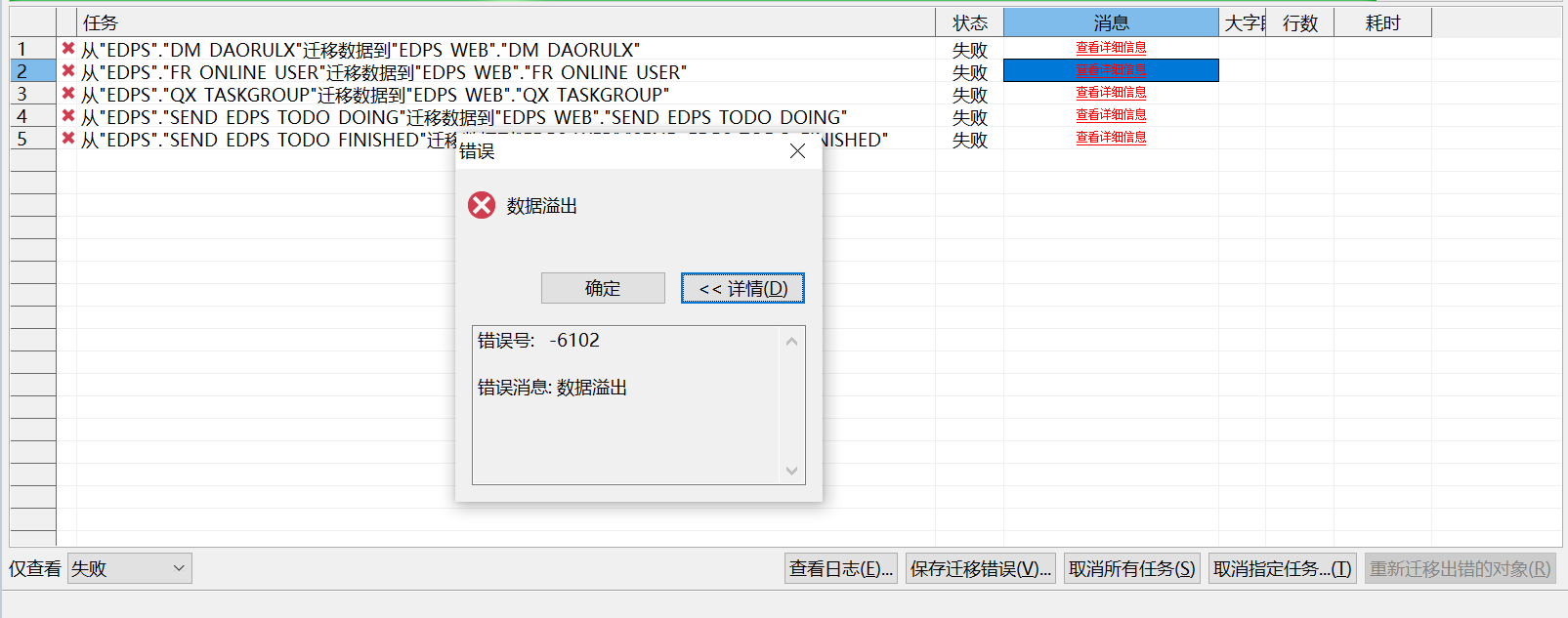Open 查看详细信息 link for DM DAORULX row
The image size is (1568, 618).
pyautogui.click(x=1111, y=47)
